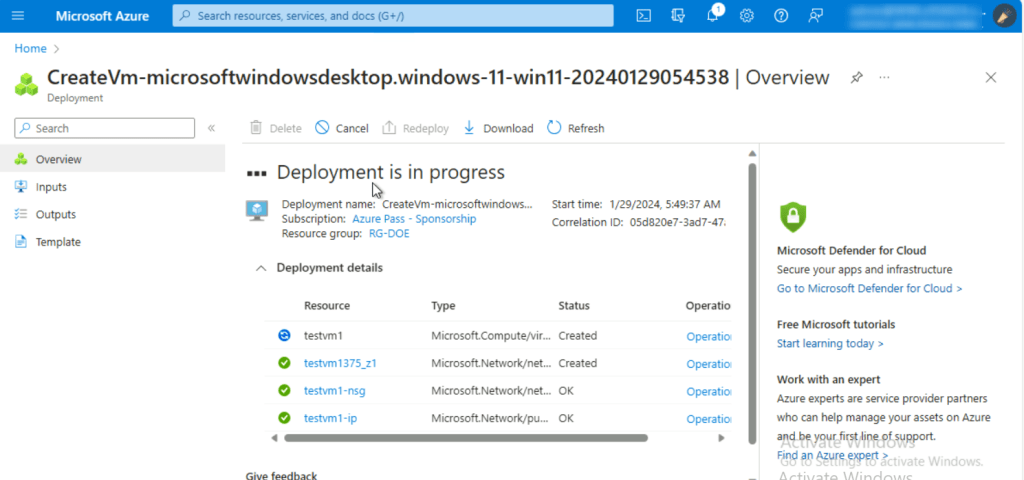This screenshot has width=1024, height=480.
Task: Launch Cloud Shell from the top bar
Action: (645, 16)
